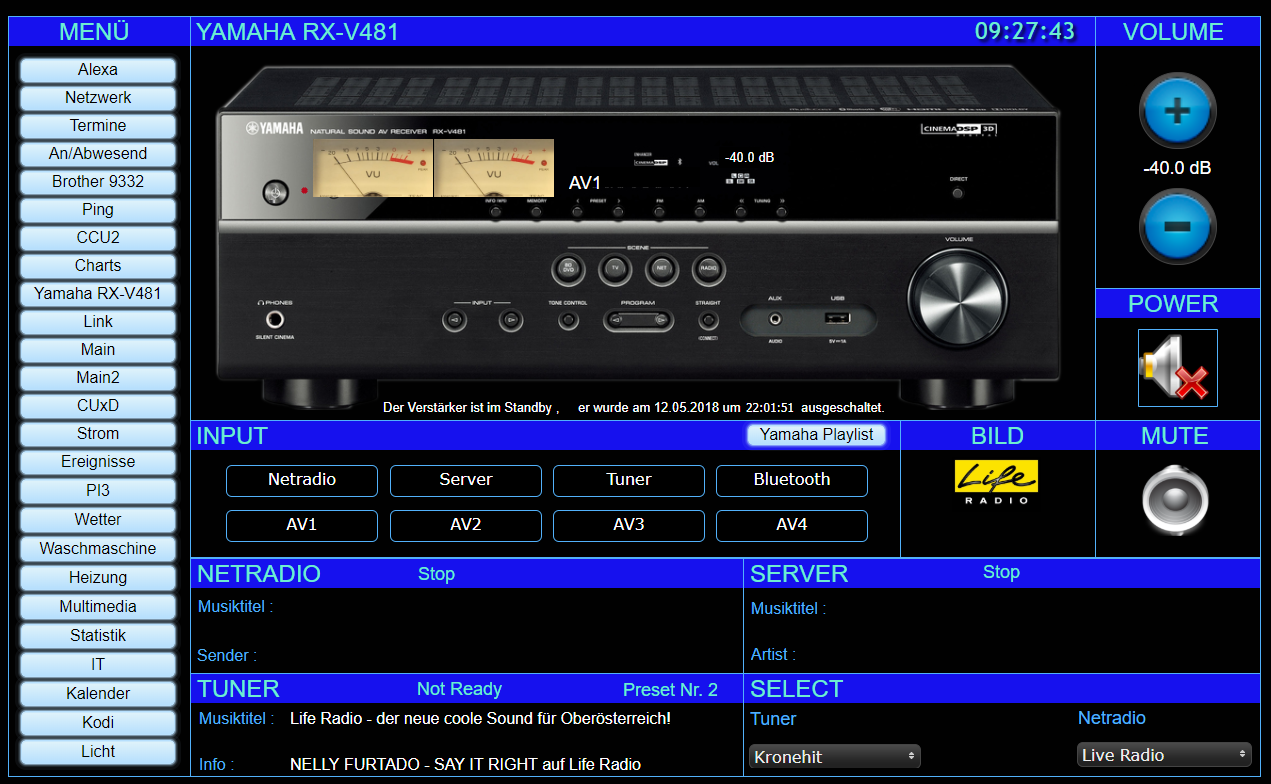Select the Ping menu entry
The height and width of the screenshot is (784, 1271).
click(98, 210)
